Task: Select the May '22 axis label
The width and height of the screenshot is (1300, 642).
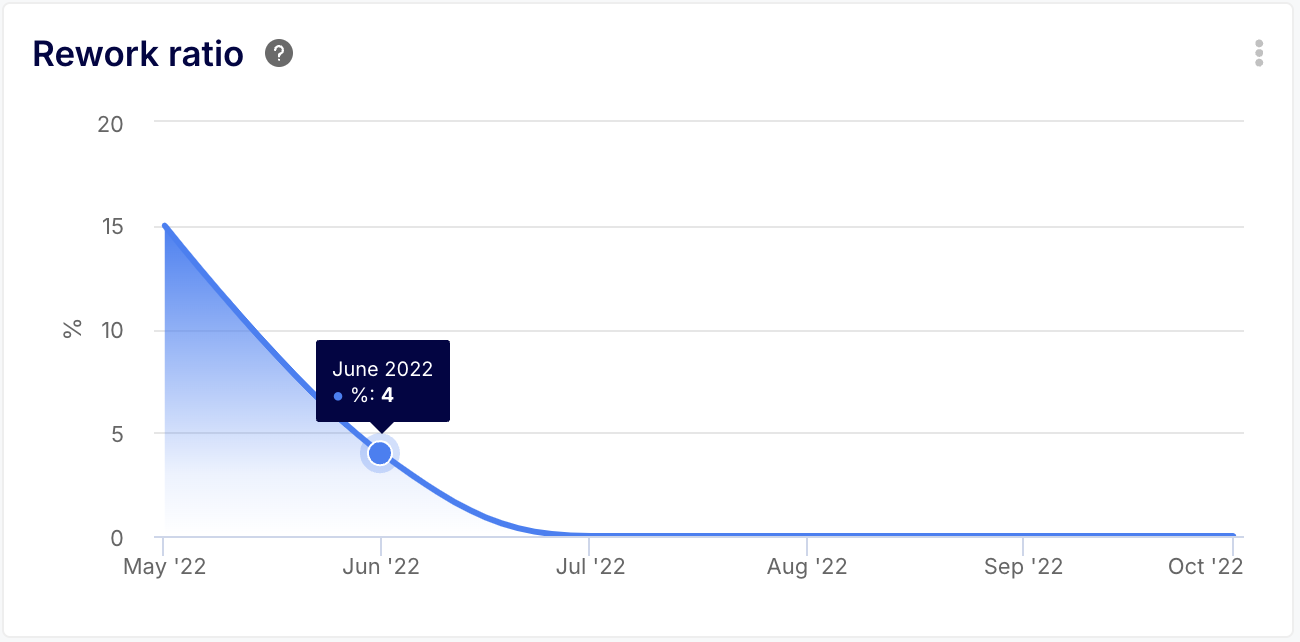Action: coord(165,567)
